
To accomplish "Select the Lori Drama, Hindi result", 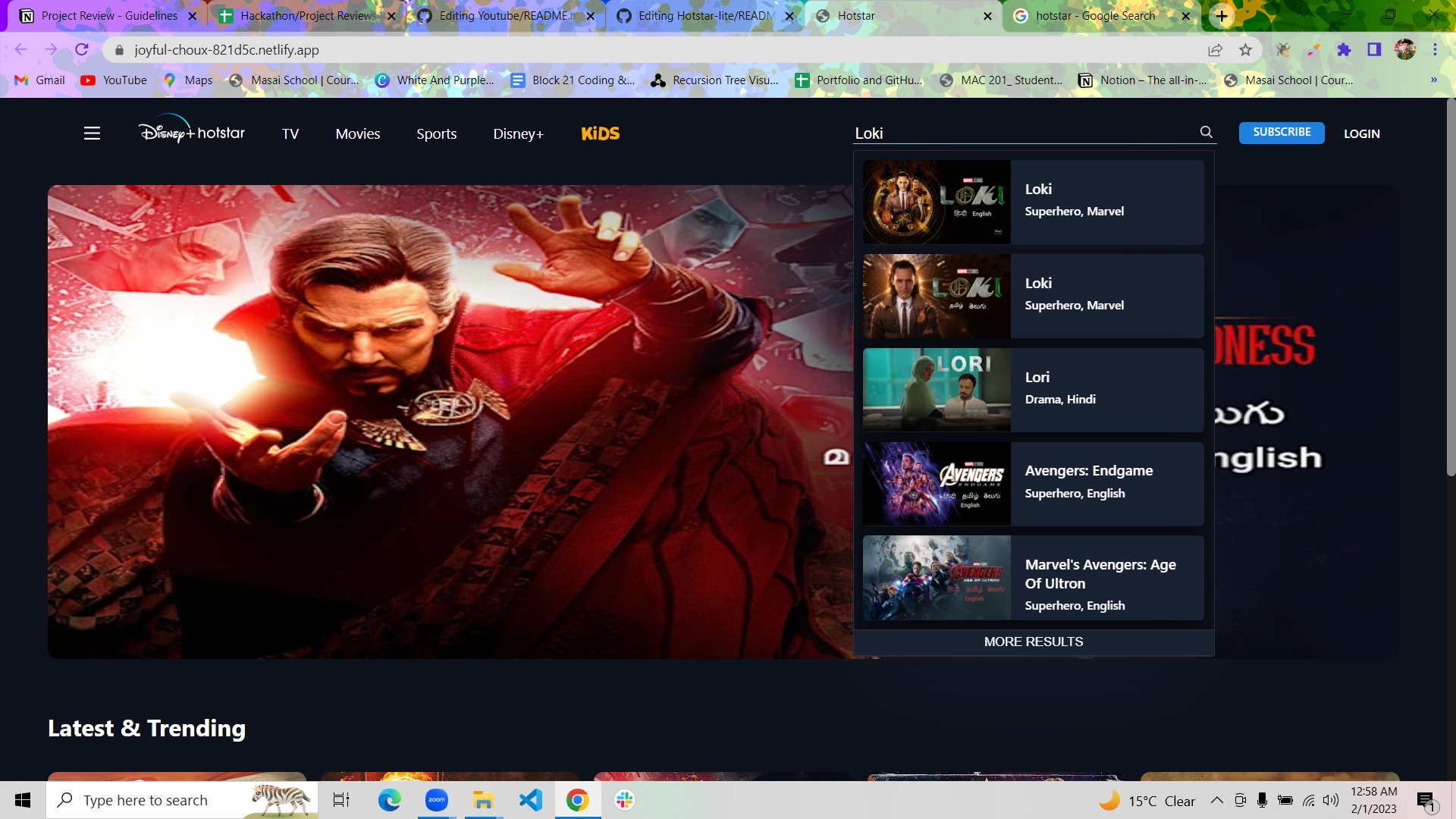I will (1033, 390).
